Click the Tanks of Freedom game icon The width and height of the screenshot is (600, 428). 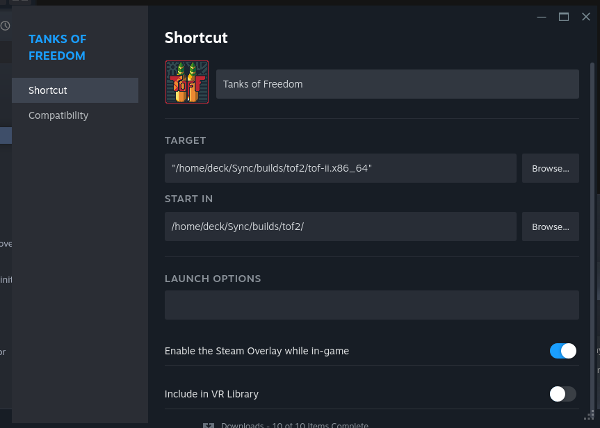(x=187, y=83)
